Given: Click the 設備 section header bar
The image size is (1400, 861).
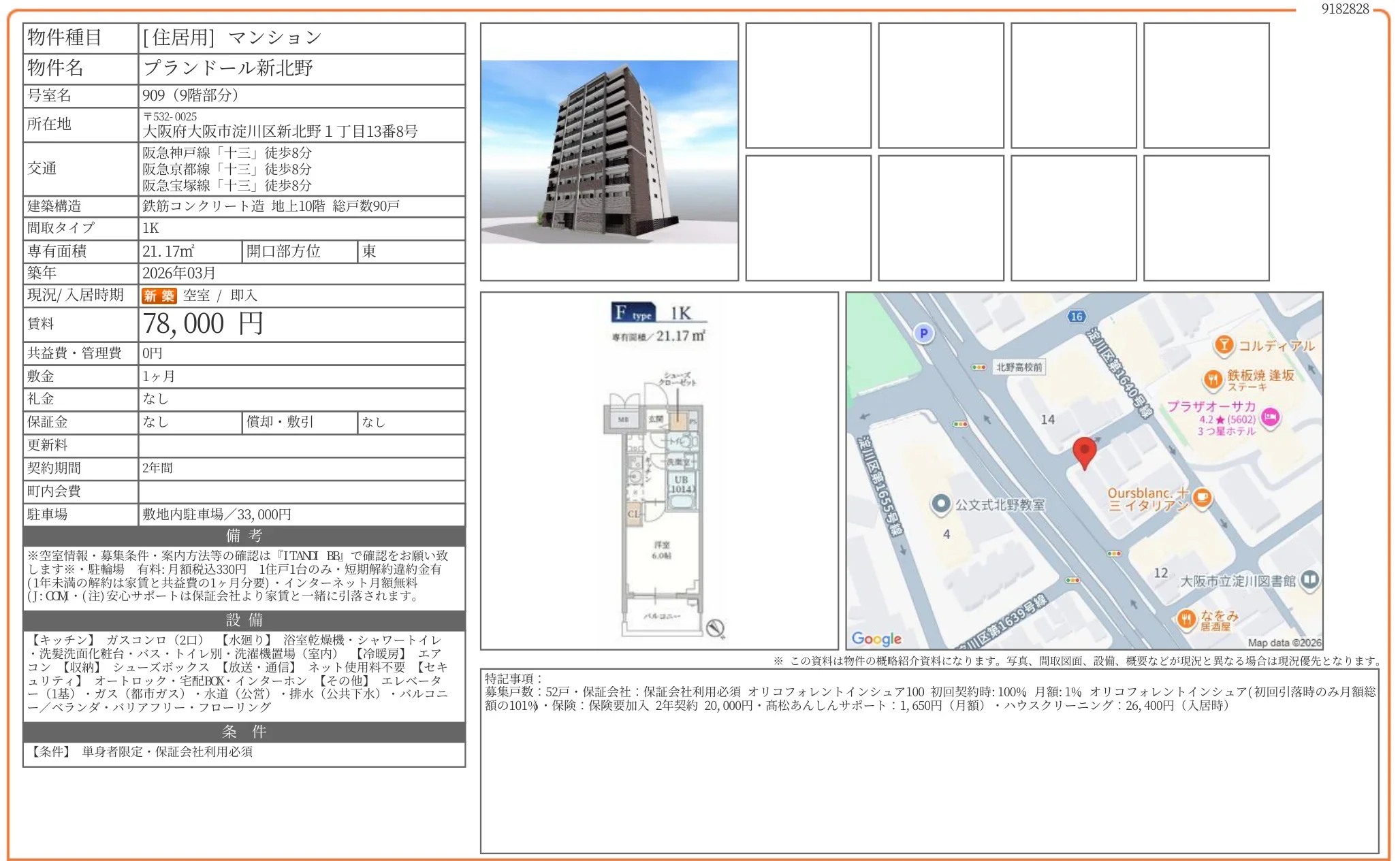Looking at the screenshot, I should 244,620.
